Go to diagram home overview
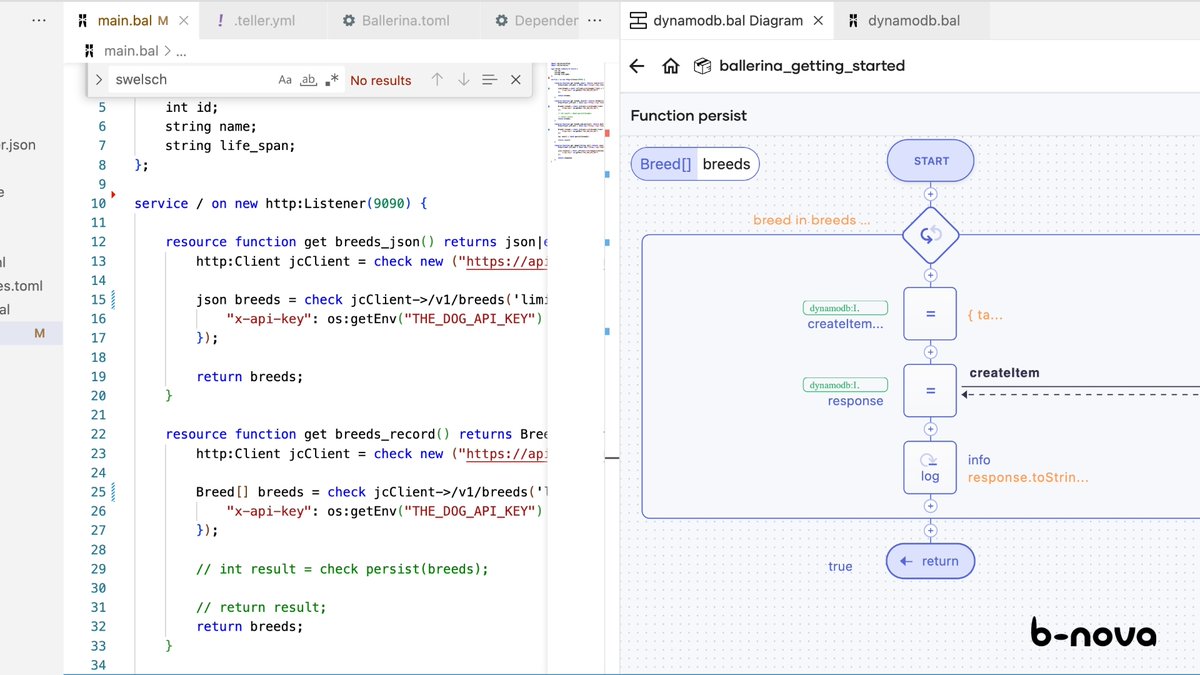1200x675 pixels. click(671, 66)
